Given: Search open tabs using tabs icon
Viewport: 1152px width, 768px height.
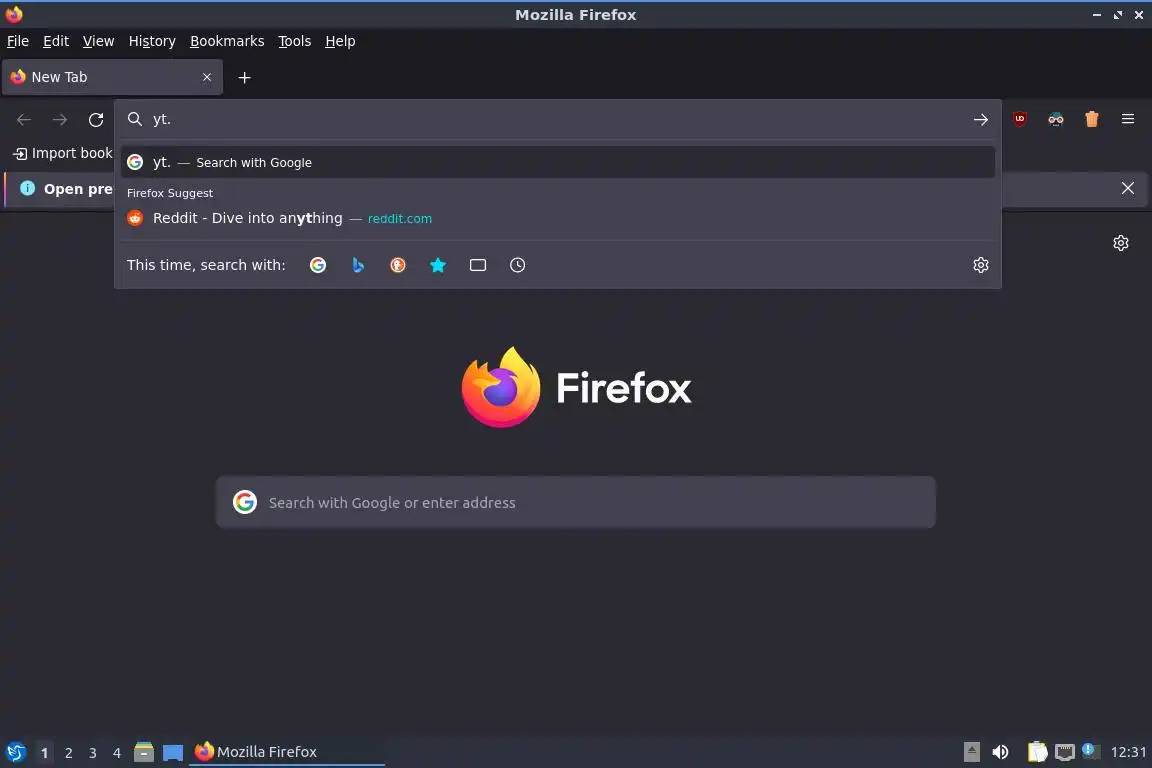Looking at the screenshot, I should coord(478,265).
